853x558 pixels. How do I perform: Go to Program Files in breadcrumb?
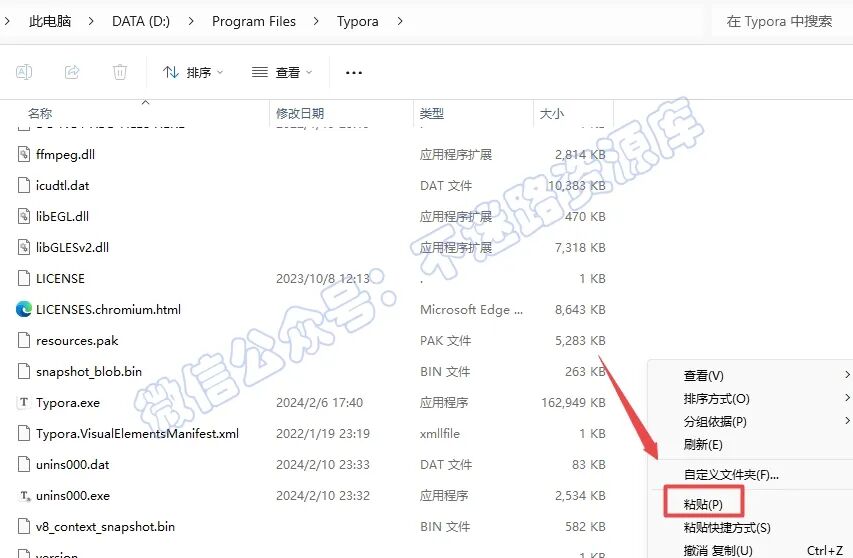(x=254, y=21)
